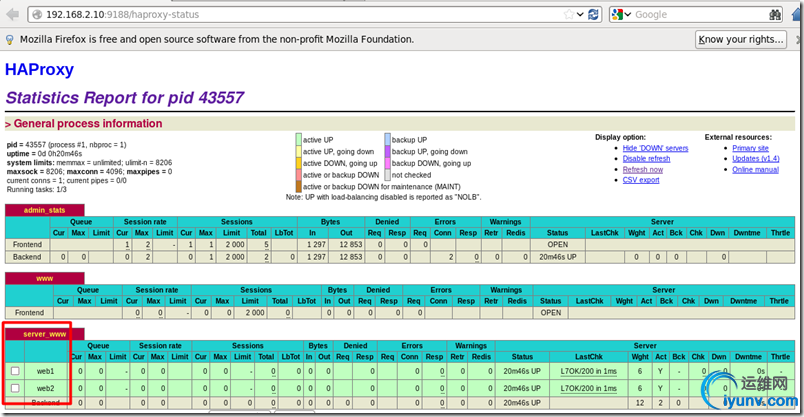
Task: Click the server_www table title
Action: pos(45,334)
